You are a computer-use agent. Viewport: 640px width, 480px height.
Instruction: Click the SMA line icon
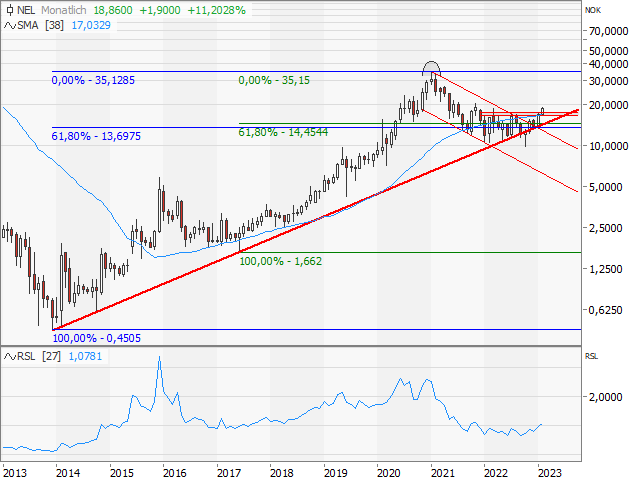tap(9, 25)
